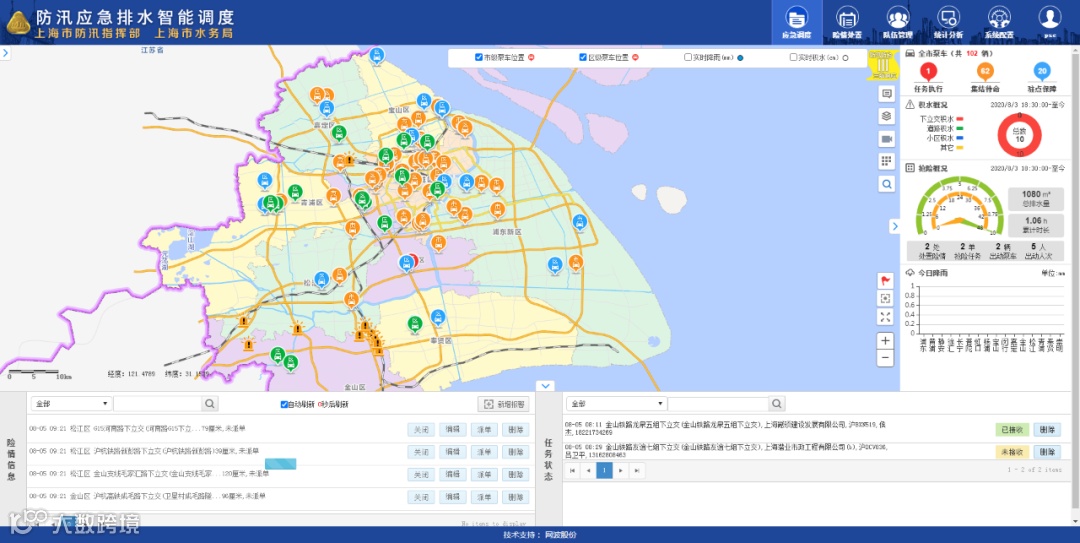Collapse the bottom panel with chevron
This screenshot has height=543, width=1080.
pyautogui.click(x=545, y=386)
